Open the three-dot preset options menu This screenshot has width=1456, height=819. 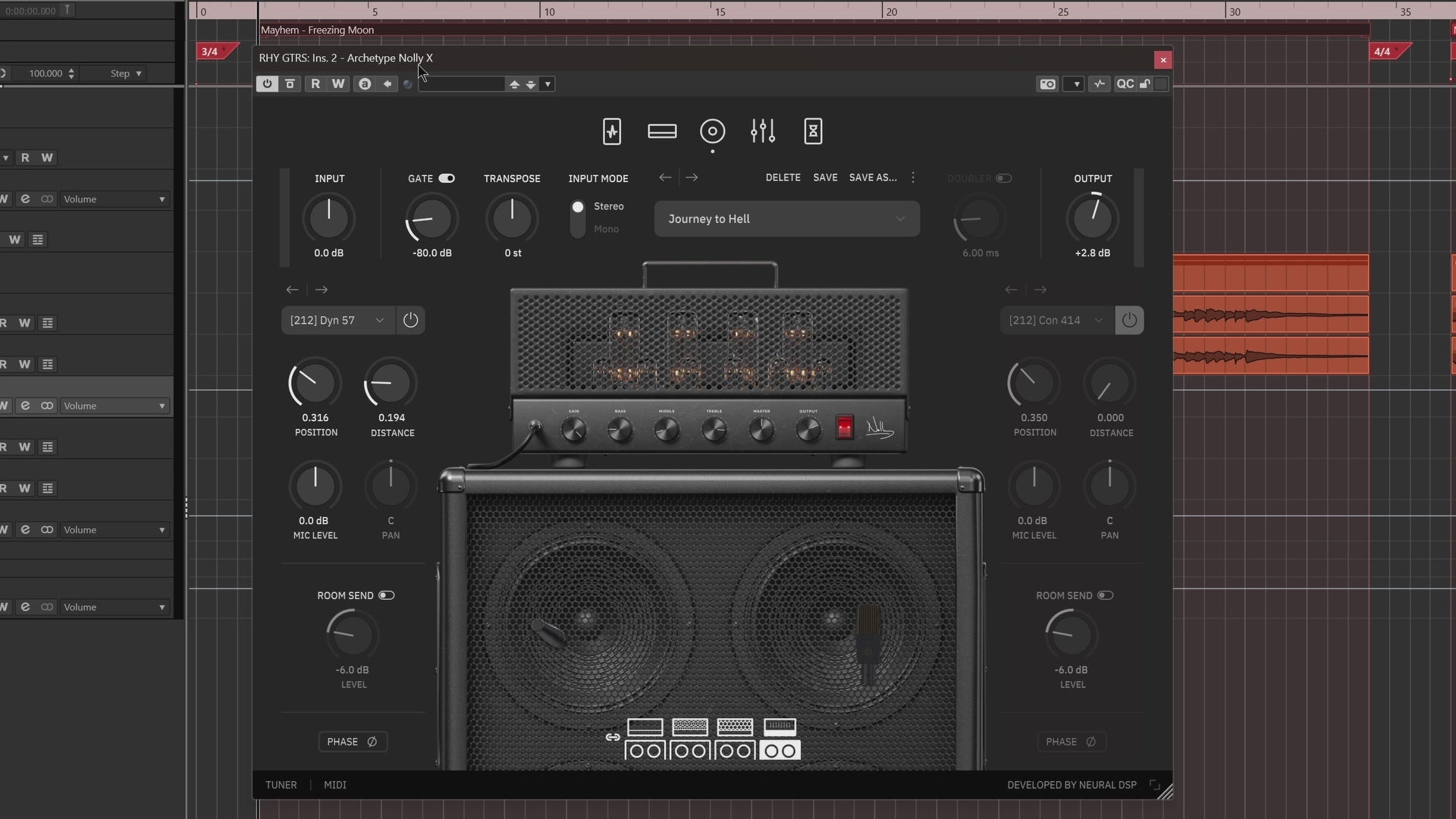pyautogui.click(x=913, y=177)
